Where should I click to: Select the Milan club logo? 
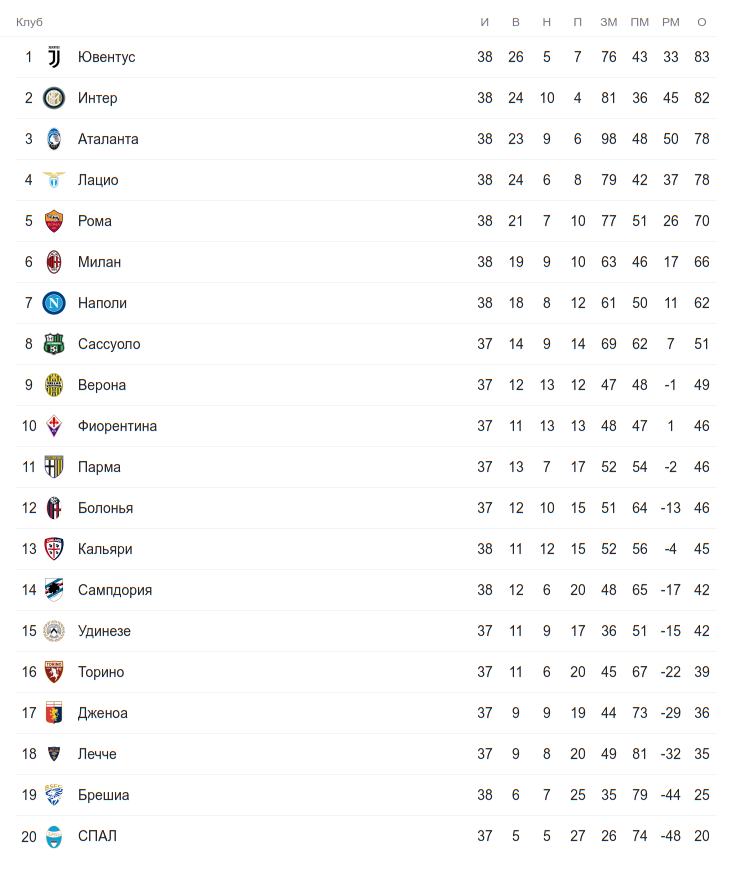pos(54,262)
